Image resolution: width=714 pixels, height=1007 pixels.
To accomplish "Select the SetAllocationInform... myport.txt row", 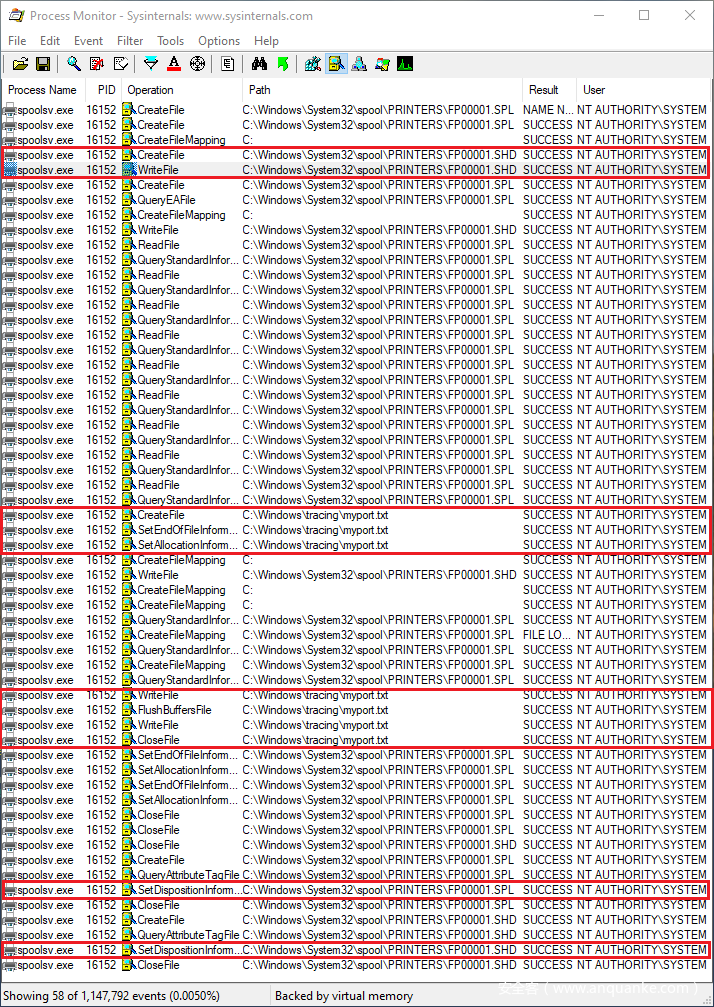I will [356, 545].
